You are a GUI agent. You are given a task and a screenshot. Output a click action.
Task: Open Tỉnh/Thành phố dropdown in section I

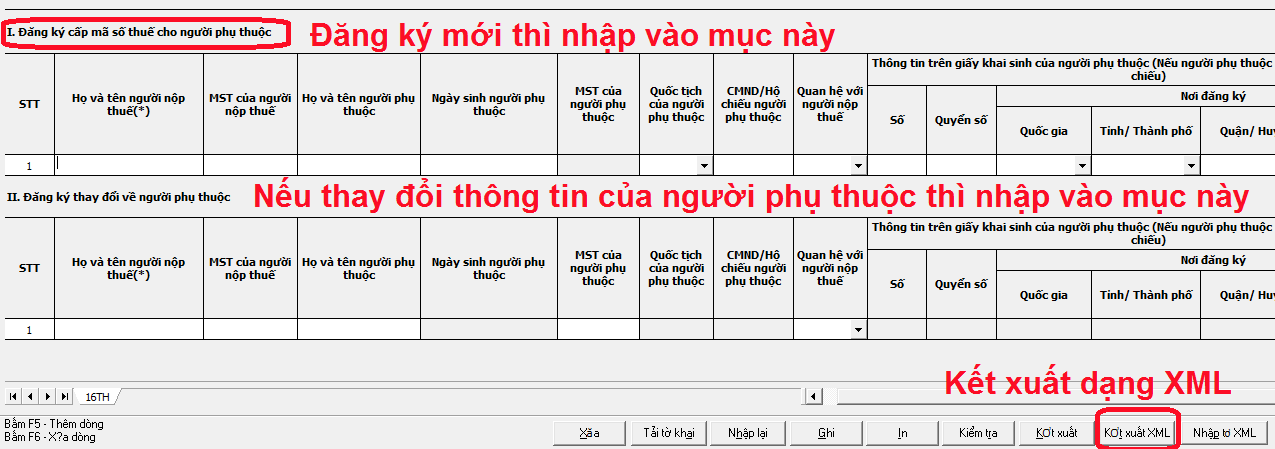[1191, 166]
